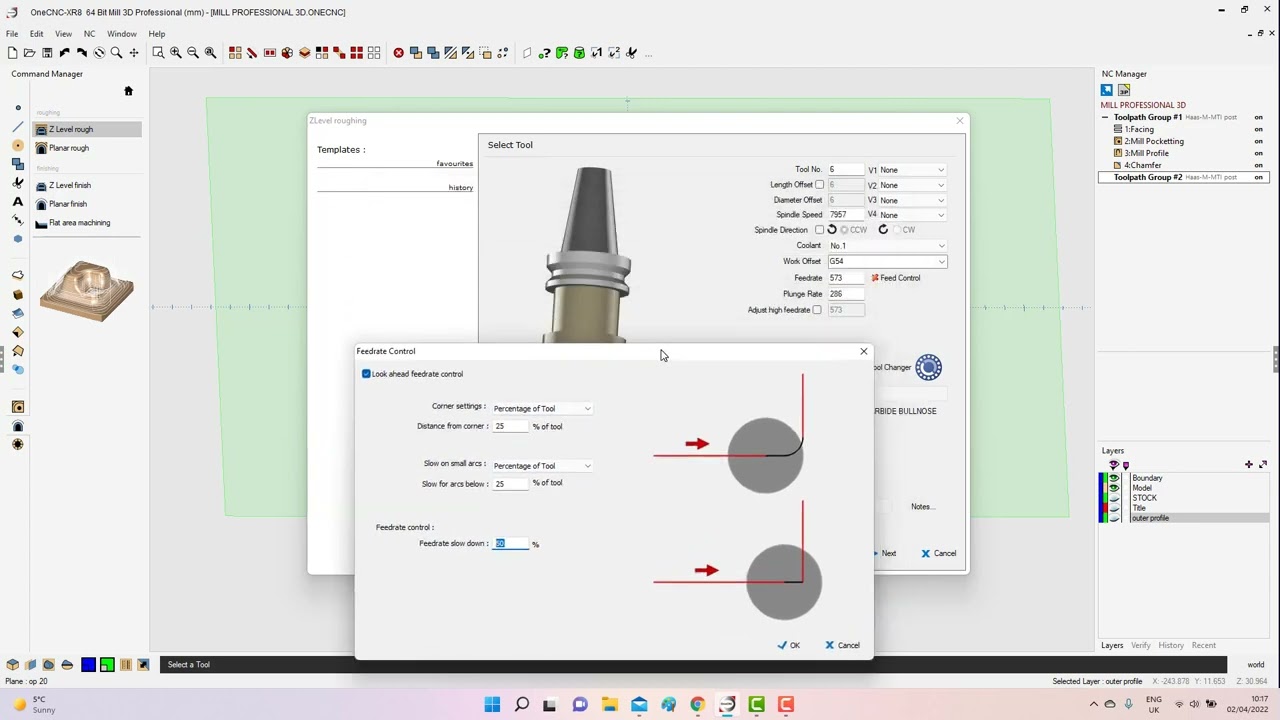Toggle Length Offset checkbox
The image size is (1280, 720).
tap(820, 185)
